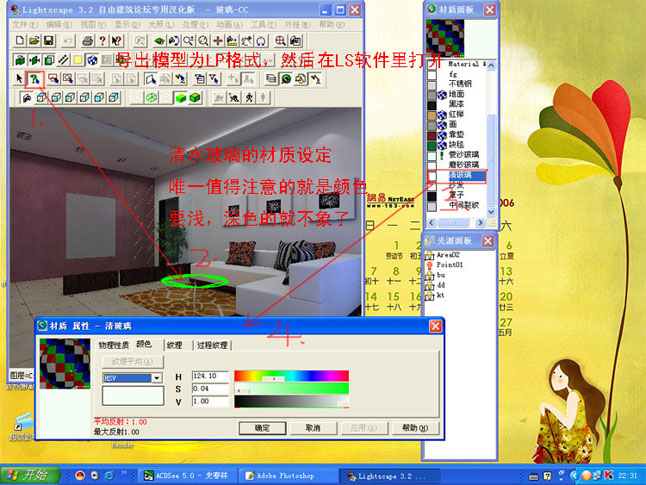Viewport: 646px width, 485px height.
Task: Click the Print icon in the toolbar
Action: [x=87, y=40]
